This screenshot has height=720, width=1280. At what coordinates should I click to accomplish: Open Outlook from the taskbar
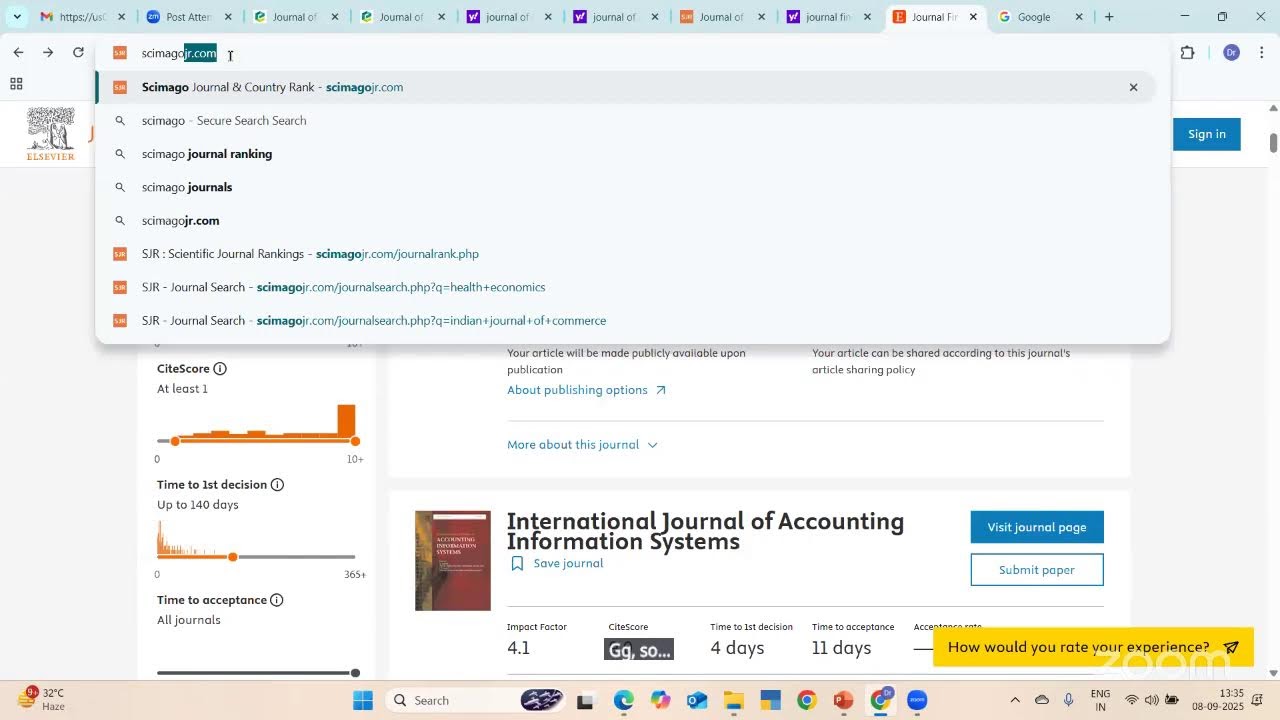click(x=697, y=700)
